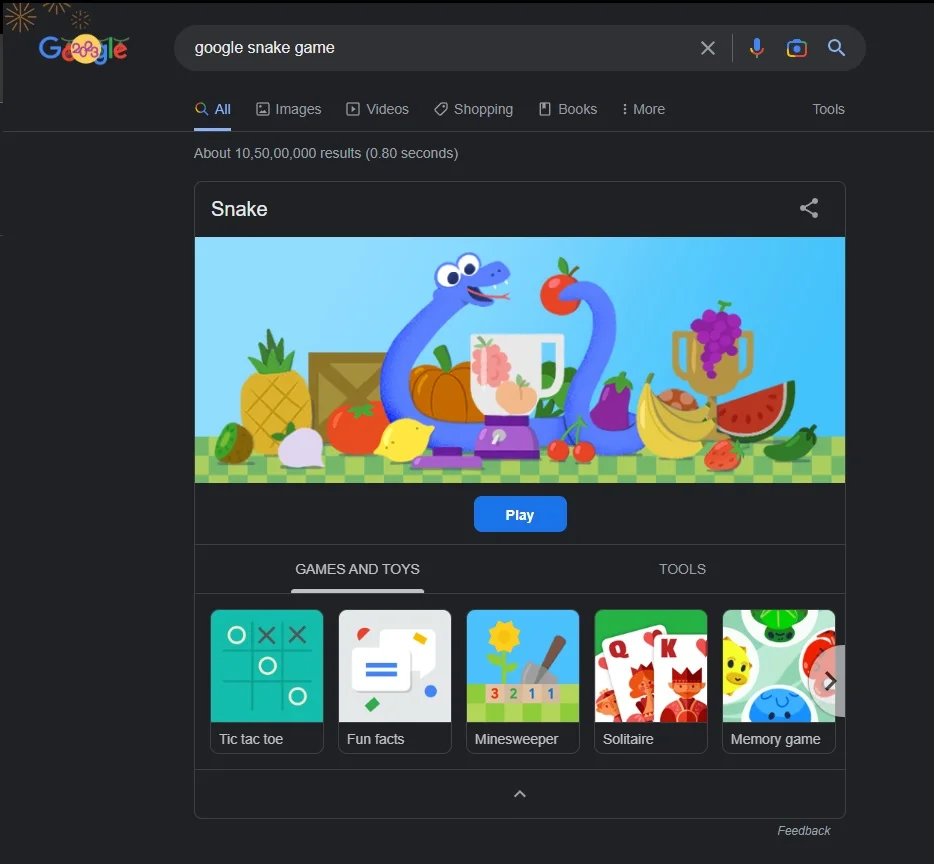Click the results count text

[x=326, y=153]
